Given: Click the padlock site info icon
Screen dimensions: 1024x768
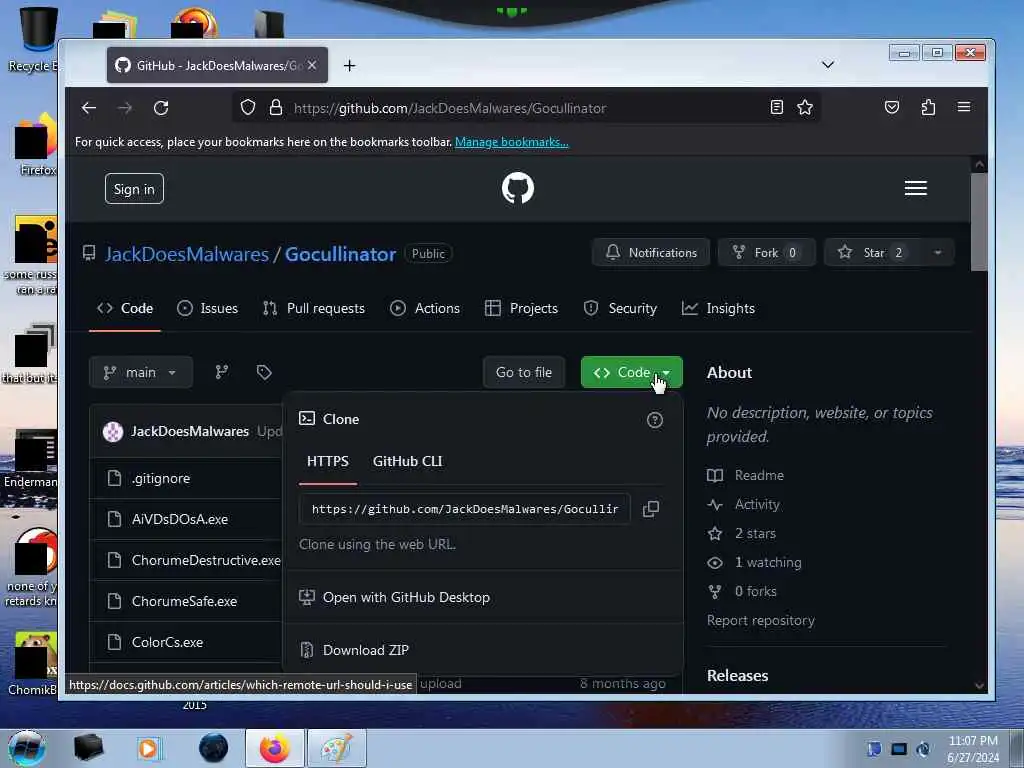Looking at the screenshot, I should point(276,108).
